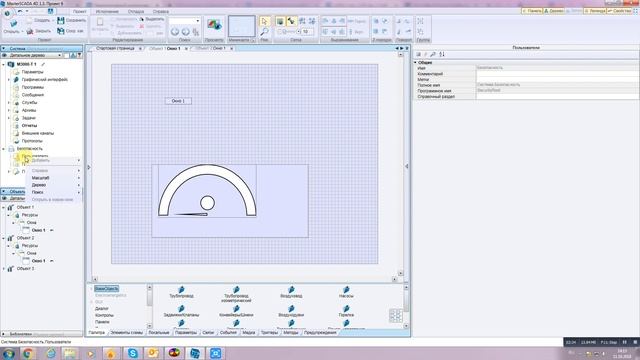Screen dimensions: 640x360
Task: Click the properties panel wrench icon
Action: pyautogui.click(x=433, y=54)
